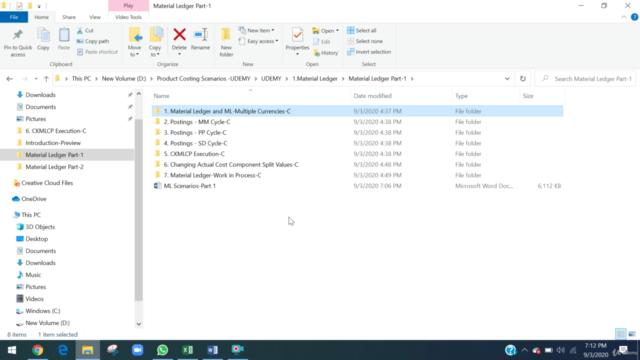Open the Video Tools tab
The image size is (640, 360).
tap(128, 17)
